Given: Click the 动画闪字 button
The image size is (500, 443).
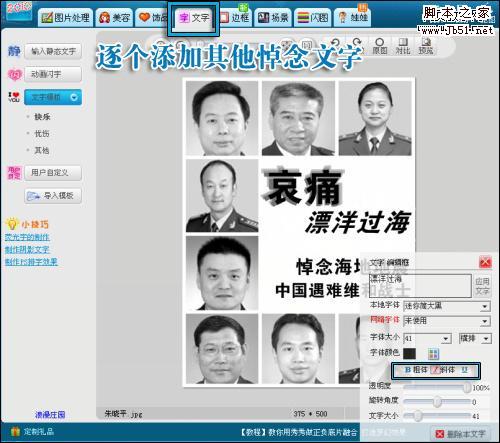Looking at the screenshot, I should [53, 74].
